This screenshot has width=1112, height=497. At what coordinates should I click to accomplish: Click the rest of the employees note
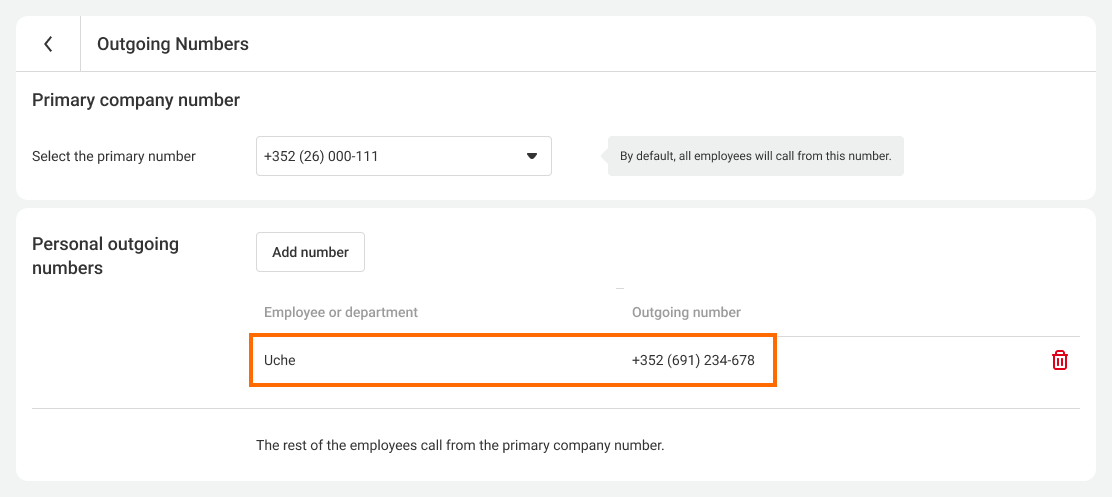(460, 445)
